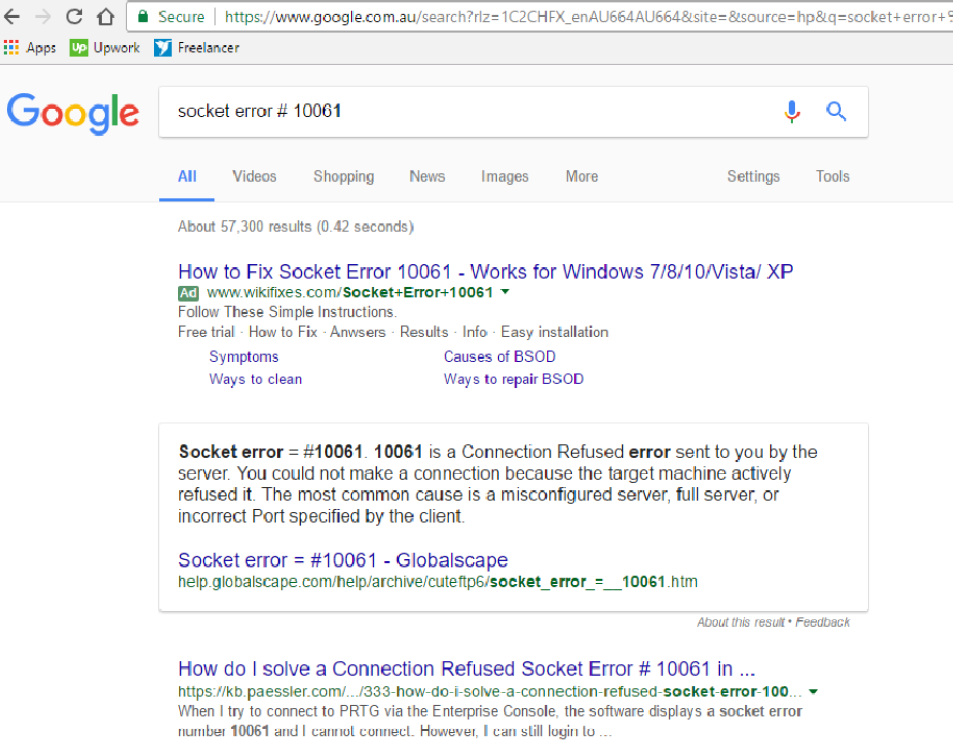955x746 pixels.
Task: Switch to the Videos tab
Action: pos(254,177)
